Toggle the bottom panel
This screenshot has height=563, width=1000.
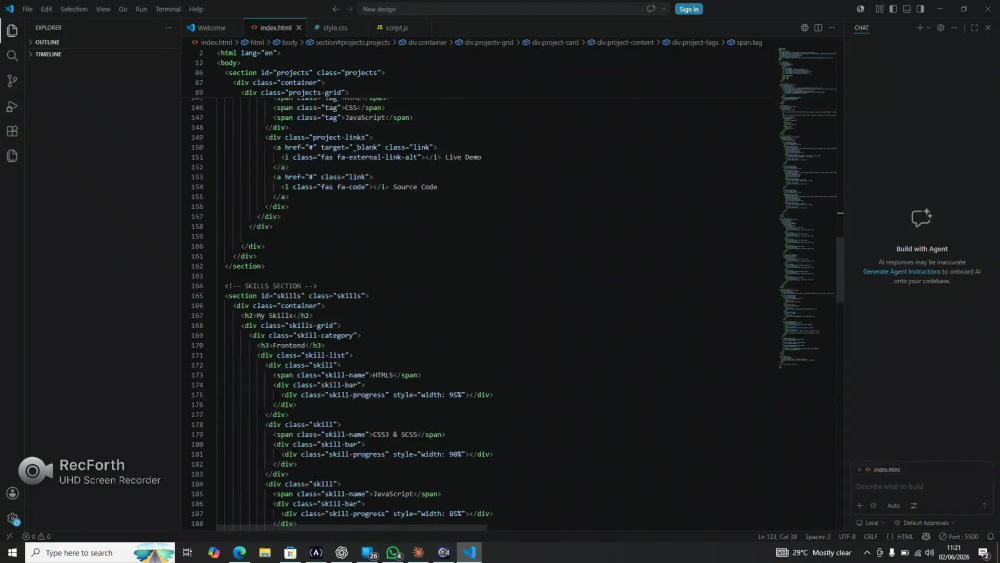906,9
